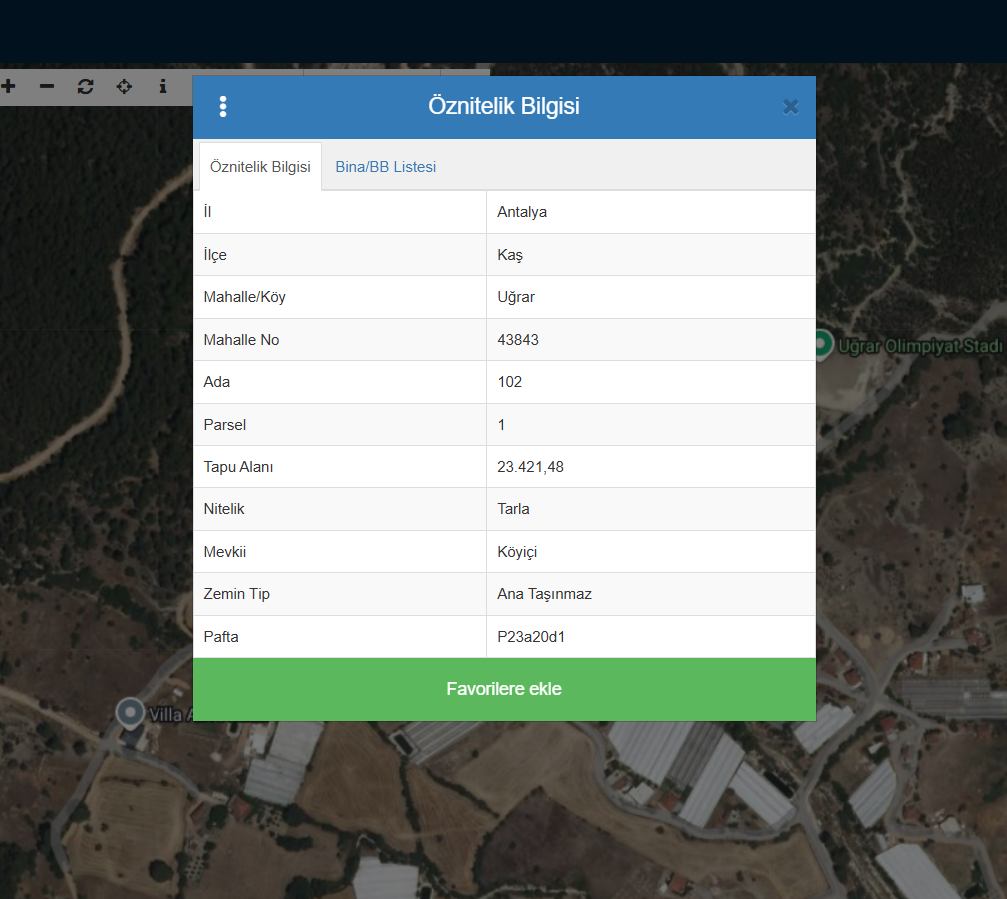1007x899 pixels.
Task: Click the Mahalle No row label
Action: 241,340
